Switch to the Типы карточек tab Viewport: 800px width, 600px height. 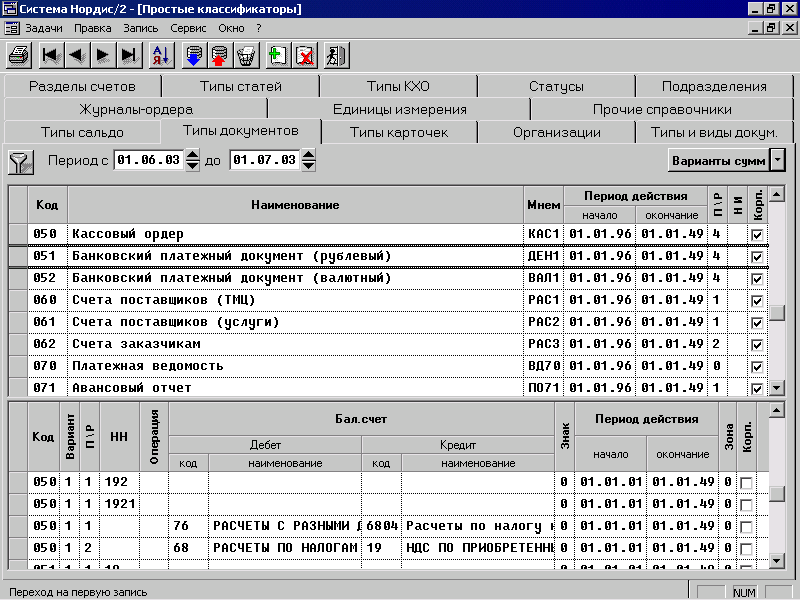399,132
